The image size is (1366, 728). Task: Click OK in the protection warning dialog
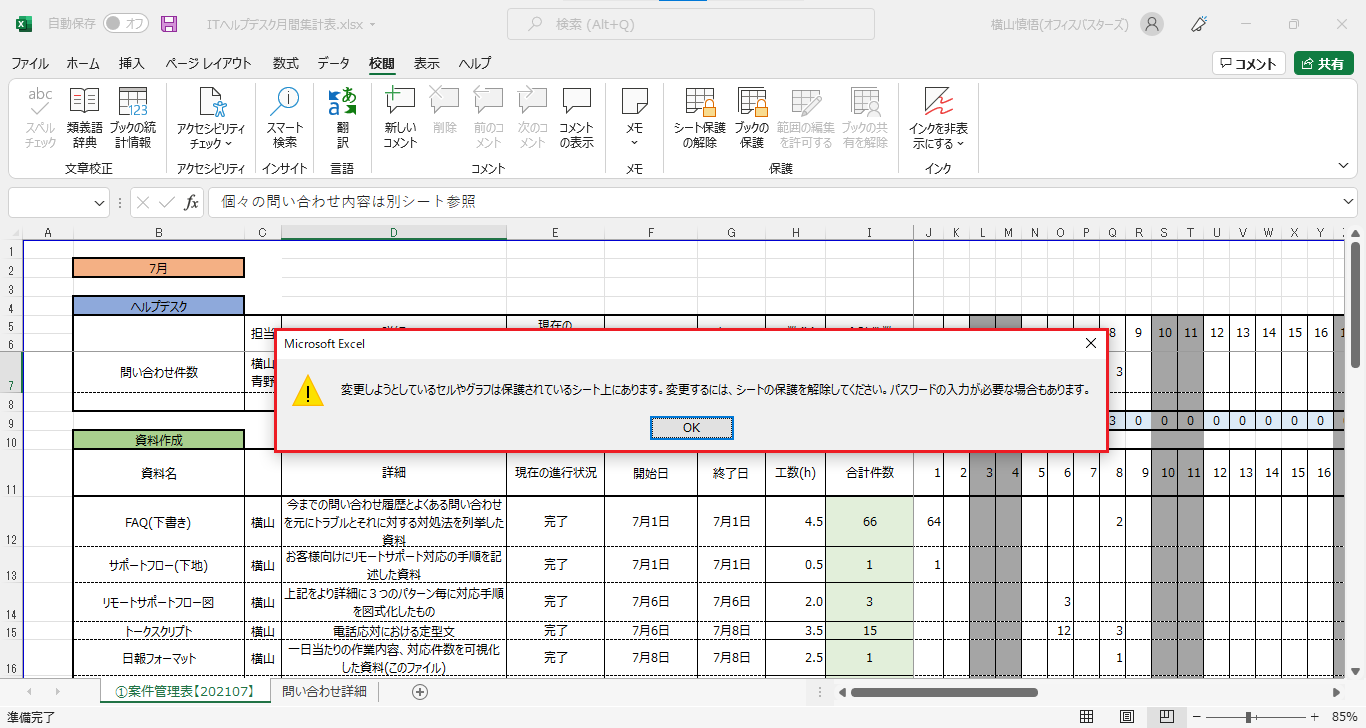[691, 427]
